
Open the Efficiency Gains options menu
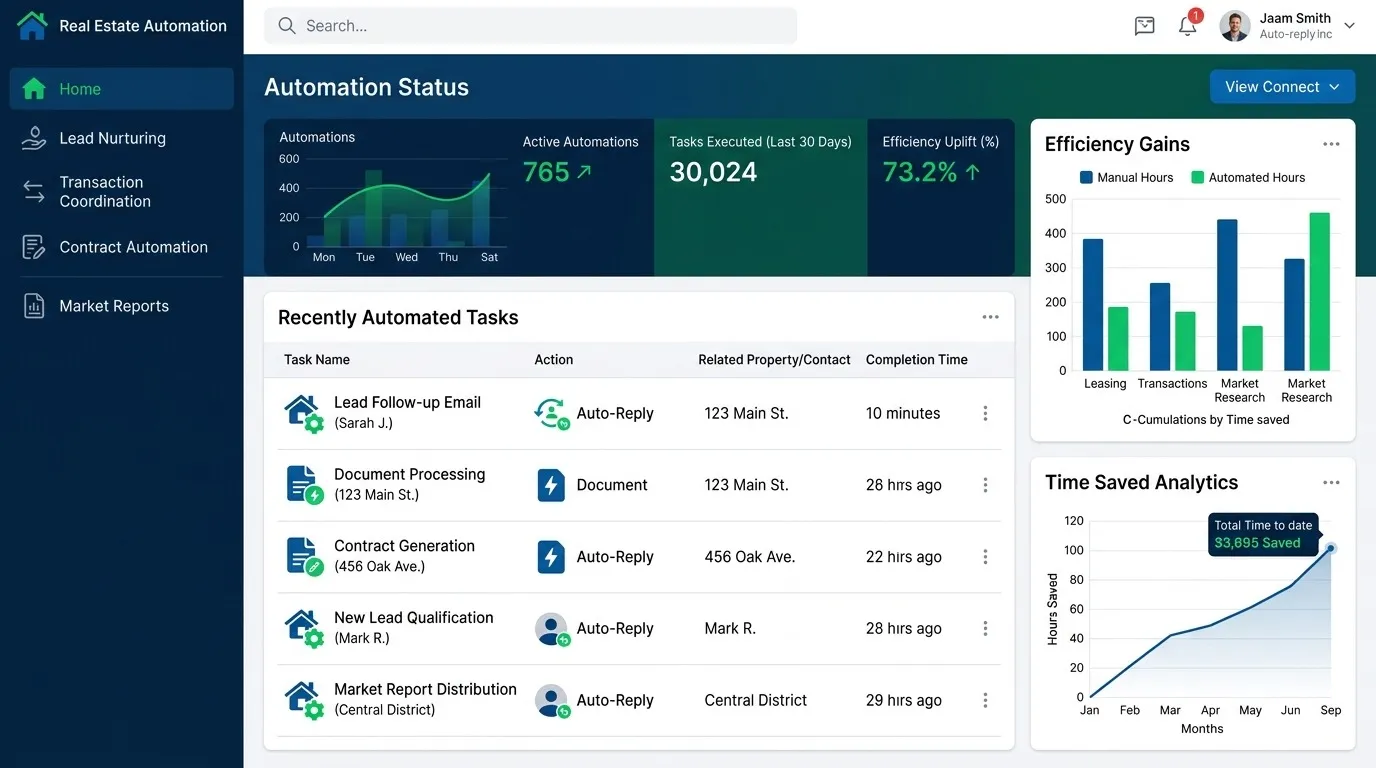click(1331, 144)
